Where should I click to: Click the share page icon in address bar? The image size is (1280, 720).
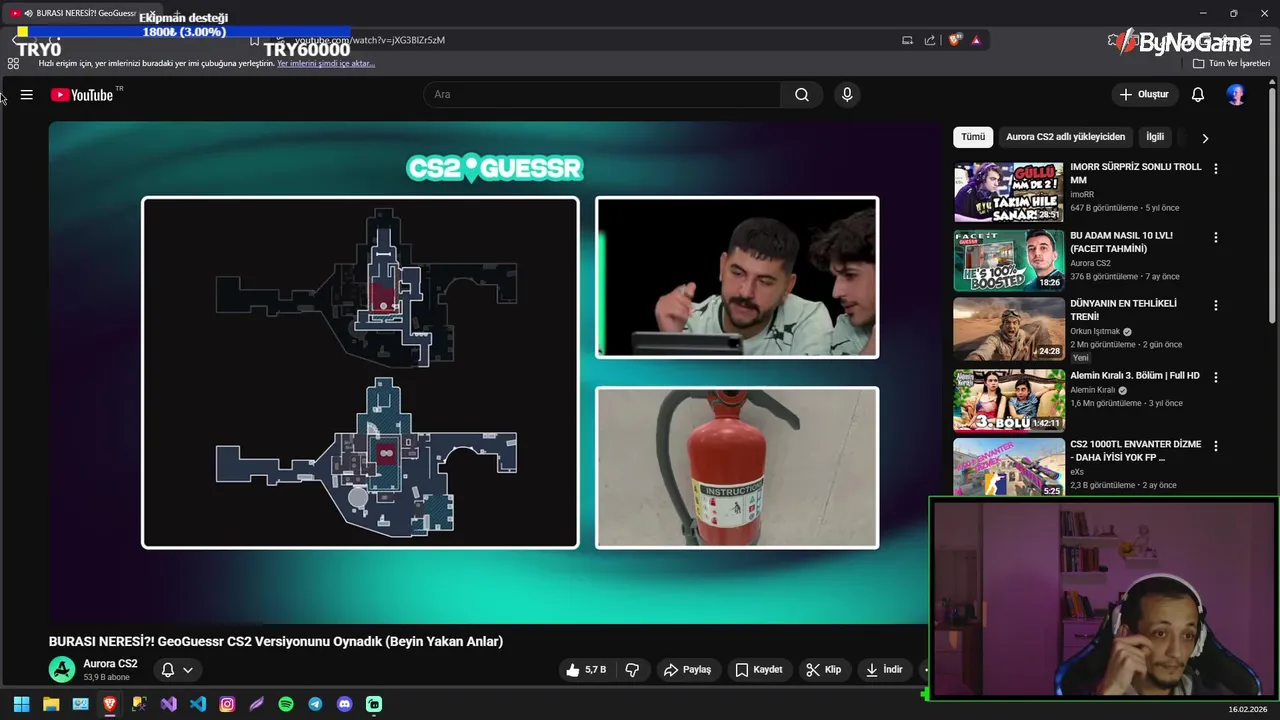(930, 40)
